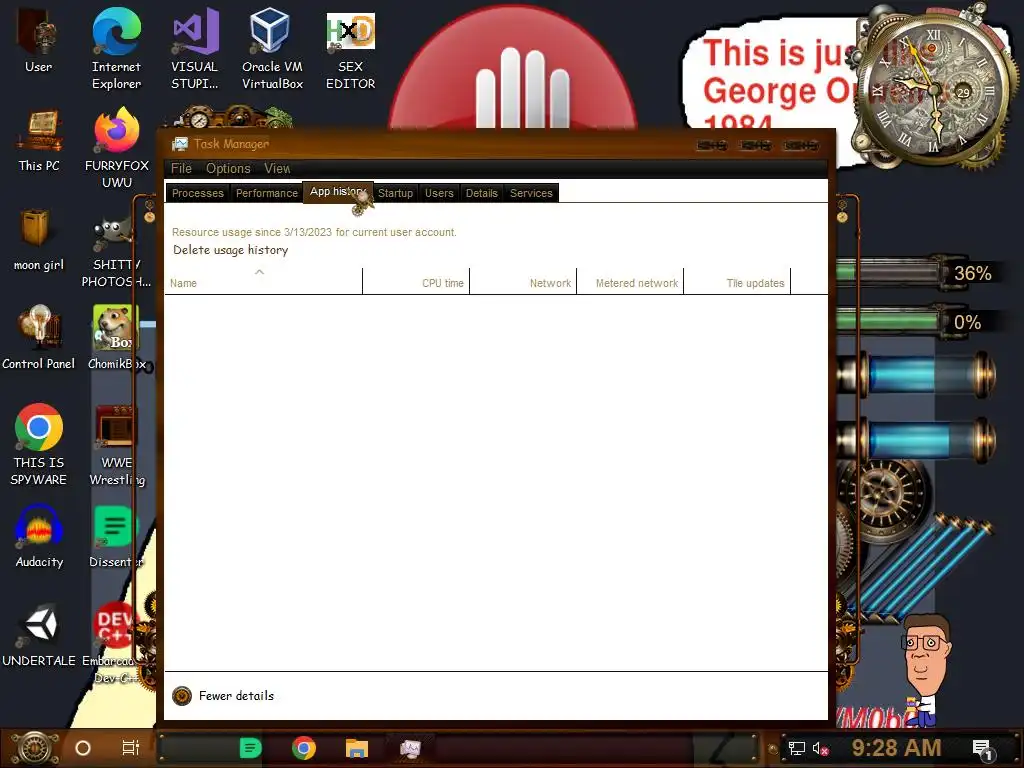Sort by the CPU time column
This screenshot has height=768, width=1024.
tap(416, 281)
